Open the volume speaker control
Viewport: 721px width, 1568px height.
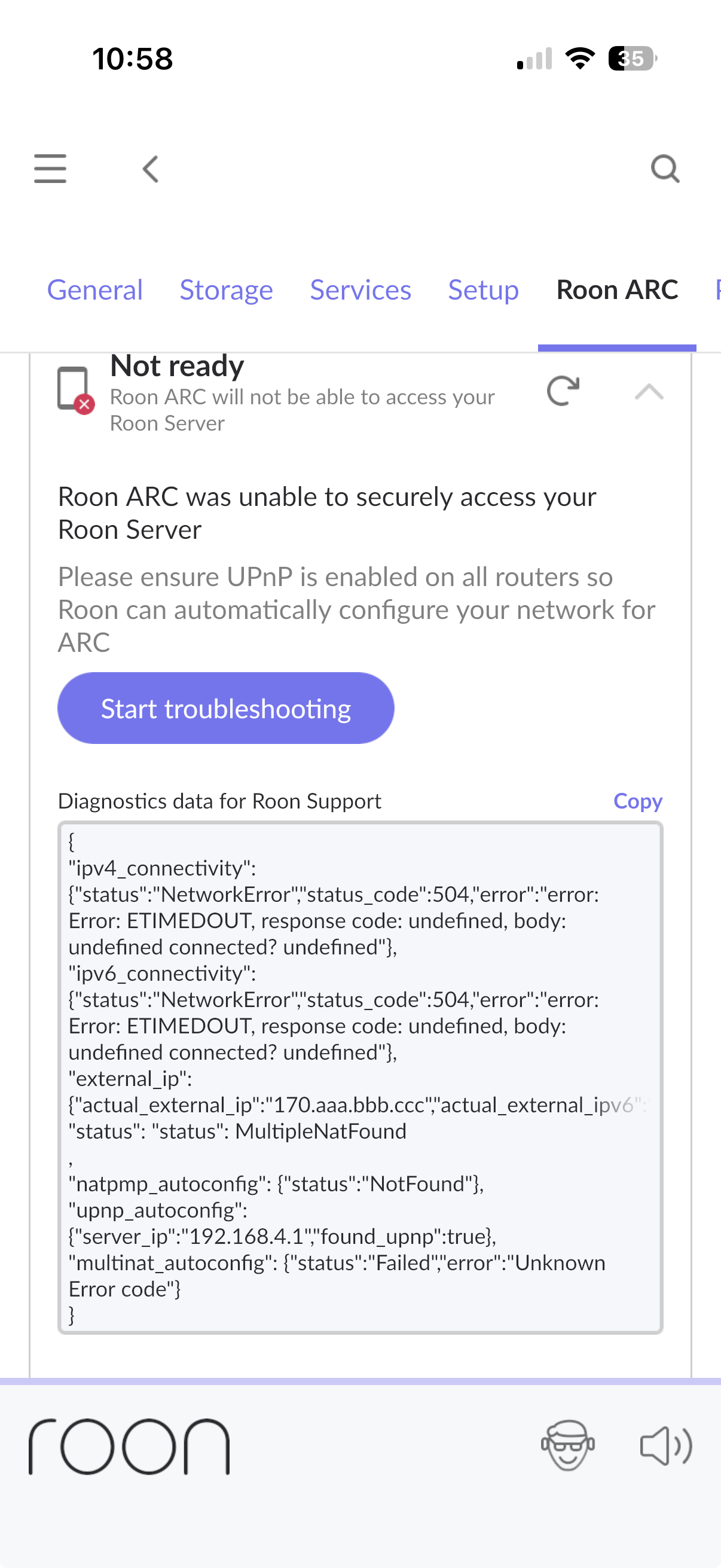point(665,1445)
